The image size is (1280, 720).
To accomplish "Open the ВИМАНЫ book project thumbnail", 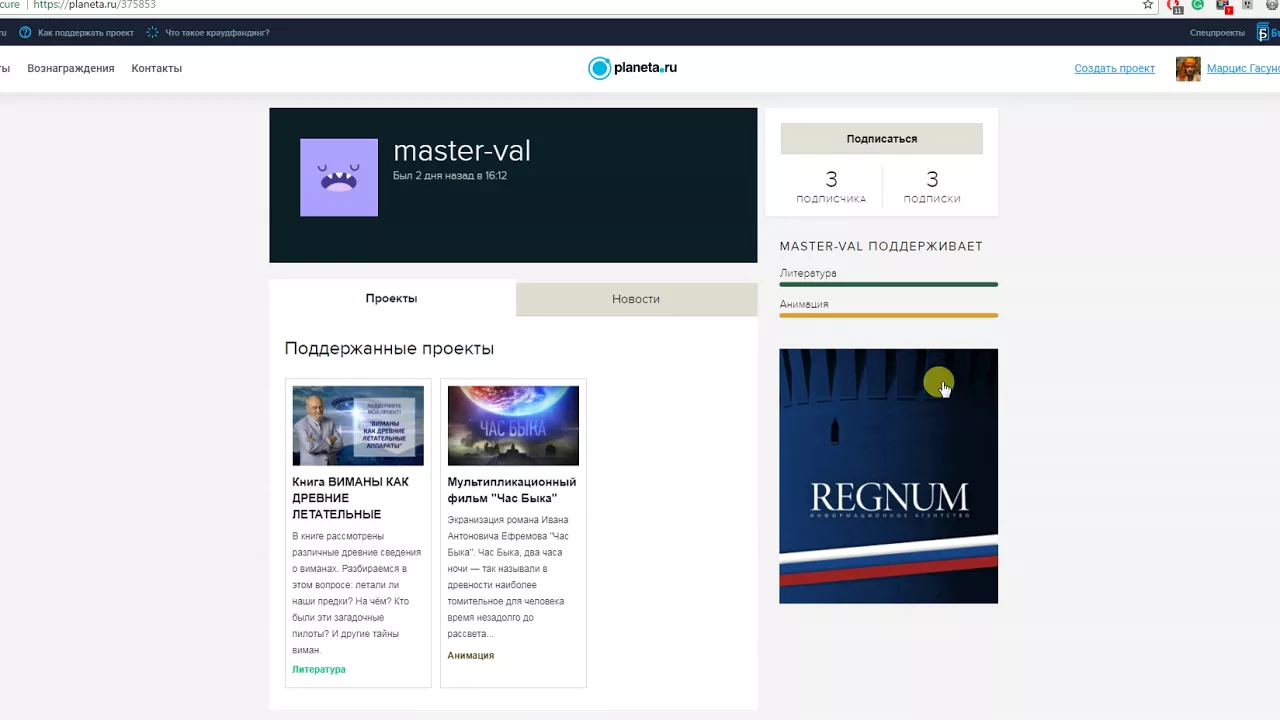I will [x=358, y=426].
